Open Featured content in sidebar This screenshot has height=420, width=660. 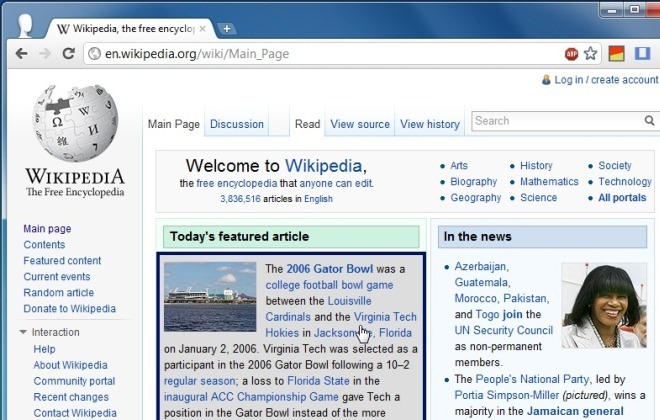click(x=62, y=261)
